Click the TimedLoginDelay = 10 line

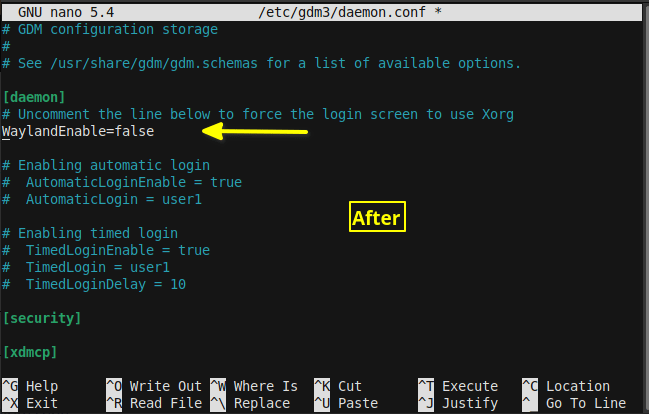click(94, 284)
